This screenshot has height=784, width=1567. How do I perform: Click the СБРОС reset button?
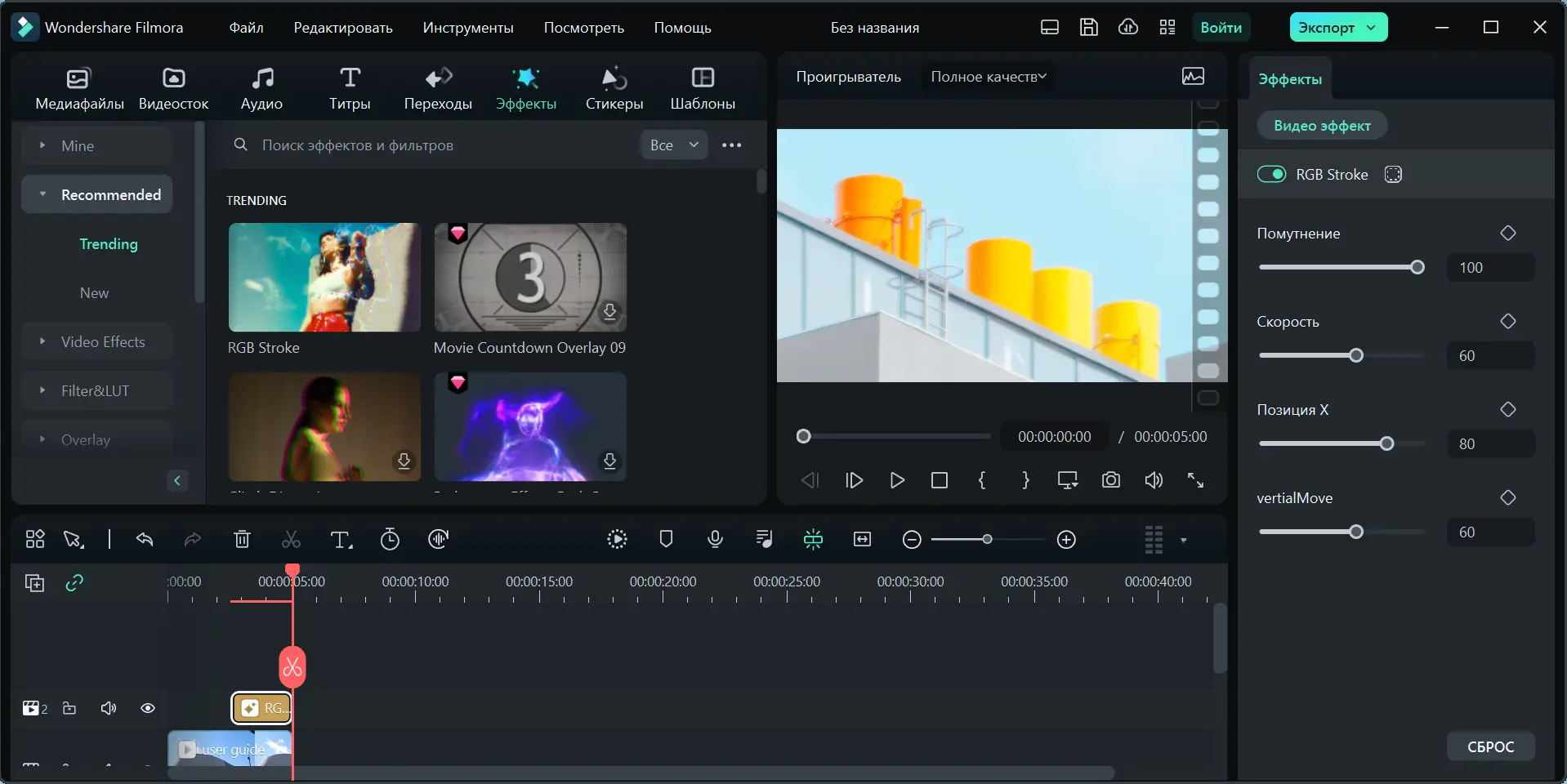pyautogui.click(x=1490, y=746)
